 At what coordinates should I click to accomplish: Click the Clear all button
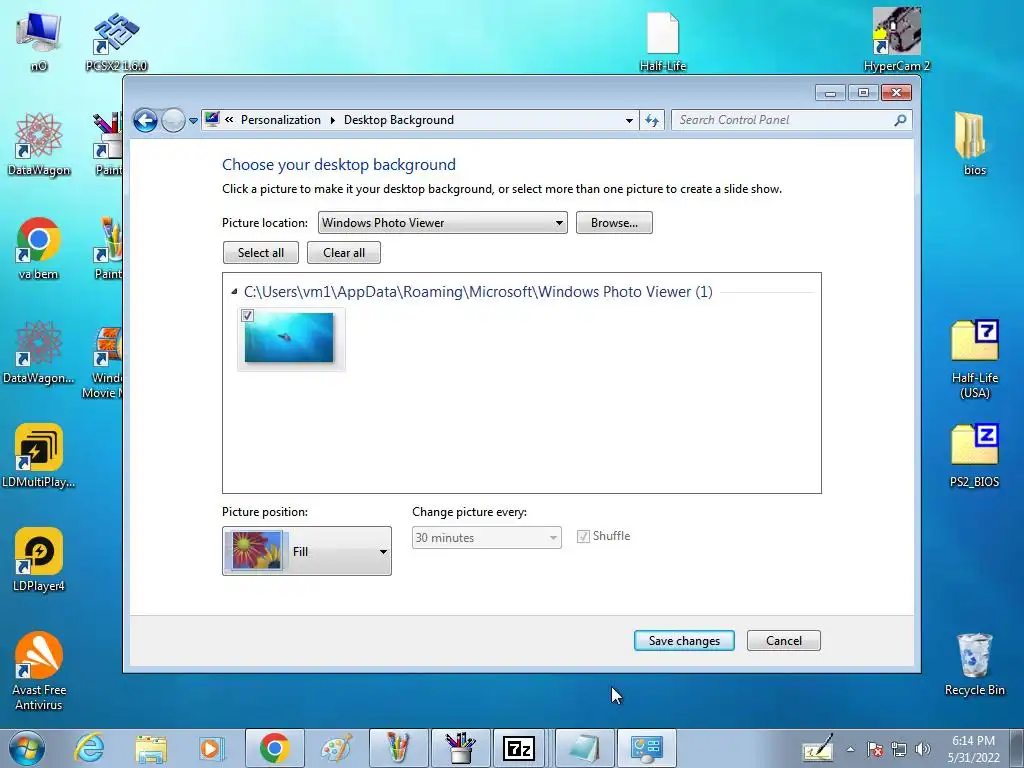coord(344,253)
